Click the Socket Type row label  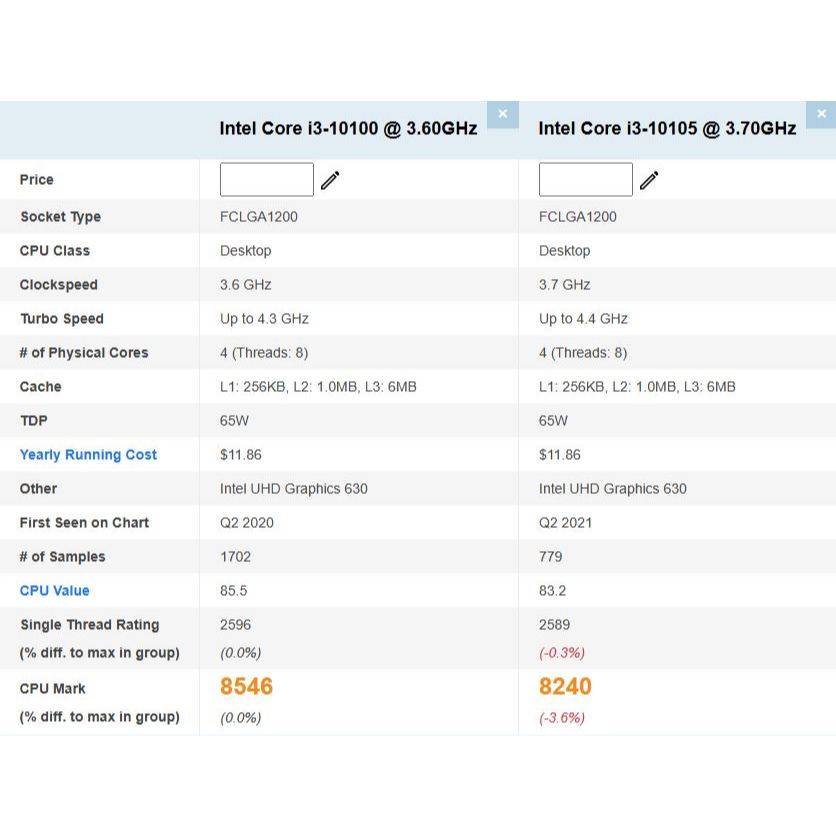click(x=60, y=217)
